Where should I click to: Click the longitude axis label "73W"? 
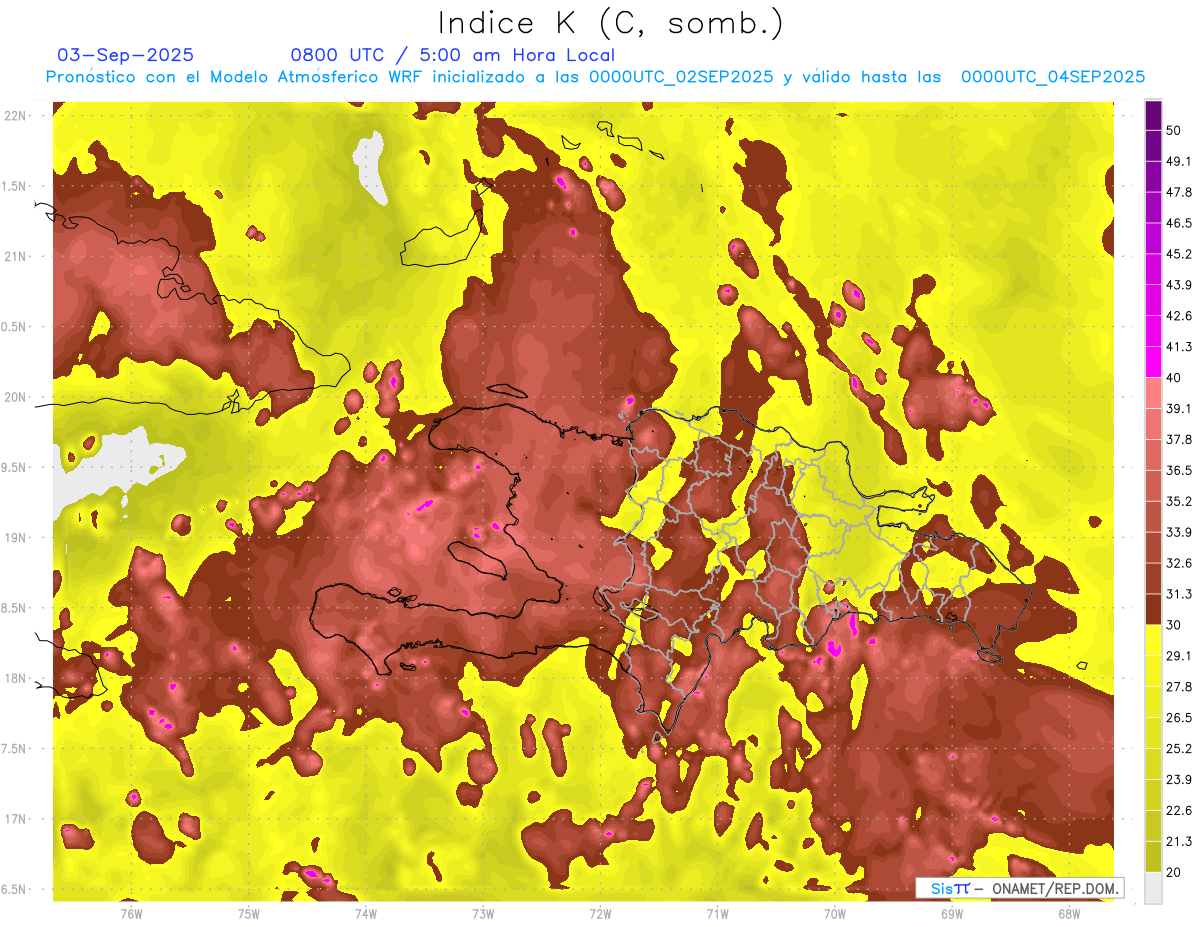[x=483, y=913]
